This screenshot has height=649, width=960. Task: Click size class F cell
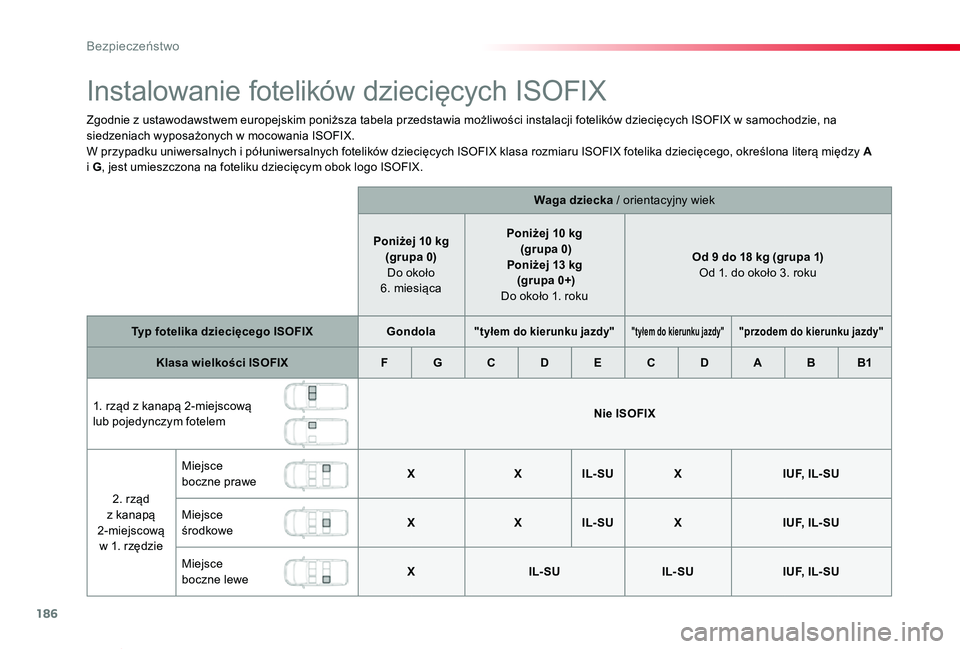384,362
